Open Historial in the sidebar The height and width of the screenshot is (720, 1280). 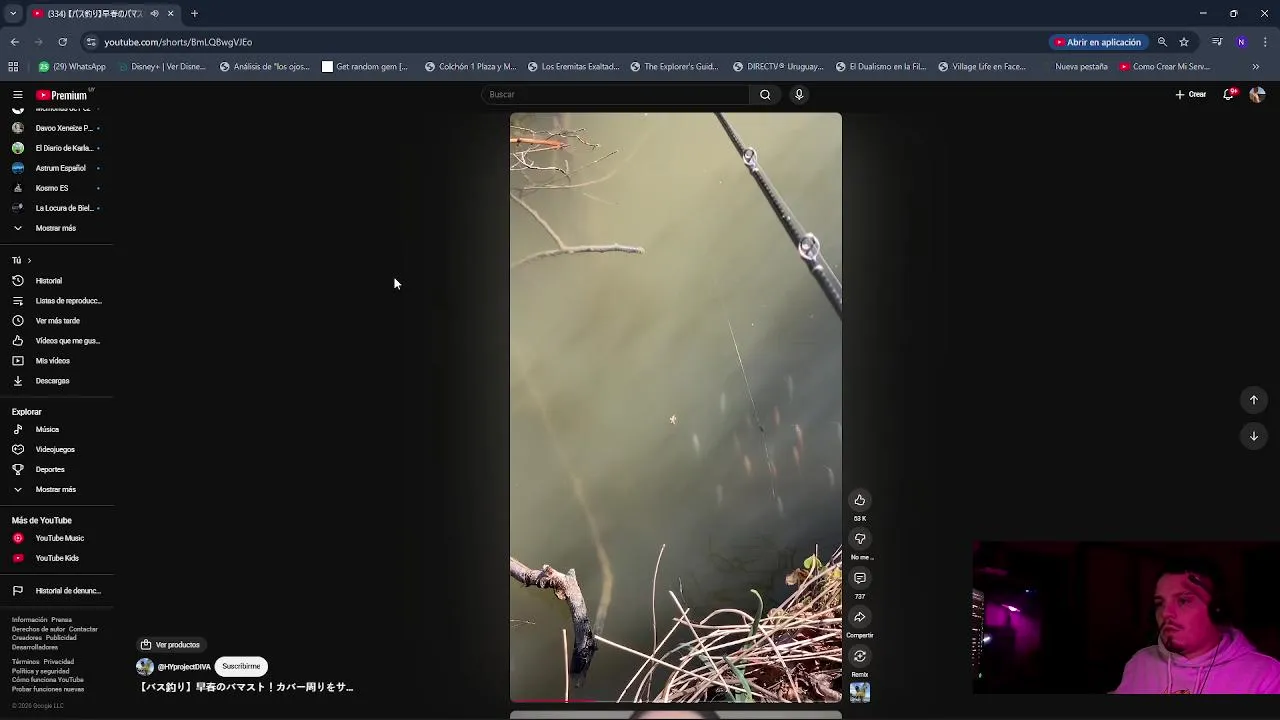pos(48,281)
